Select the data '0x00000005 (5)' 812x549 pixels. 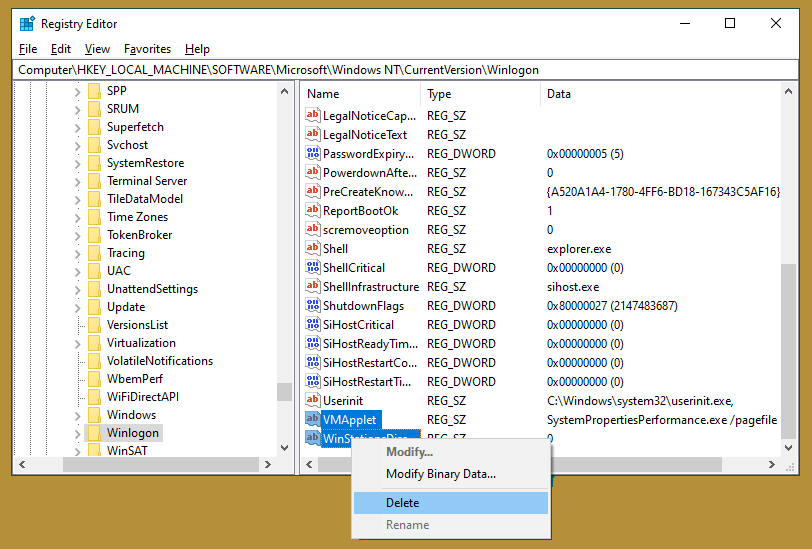pyautogui.click(x=585, y=154)
